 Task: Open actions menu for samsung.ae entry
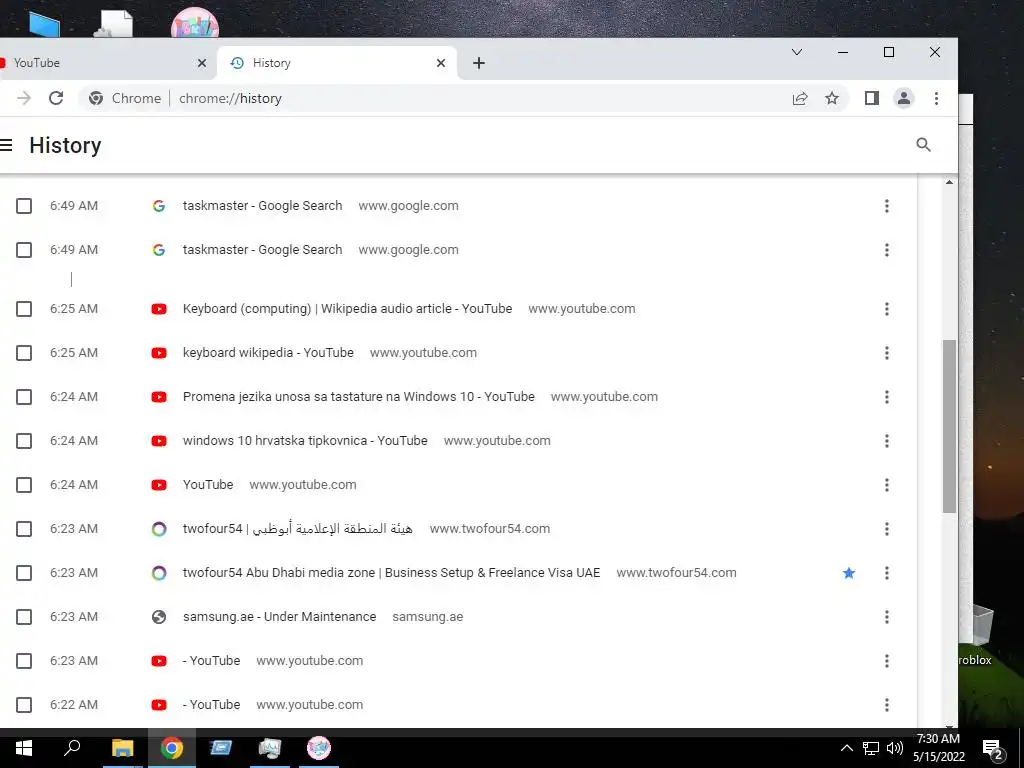click(886, 616)
